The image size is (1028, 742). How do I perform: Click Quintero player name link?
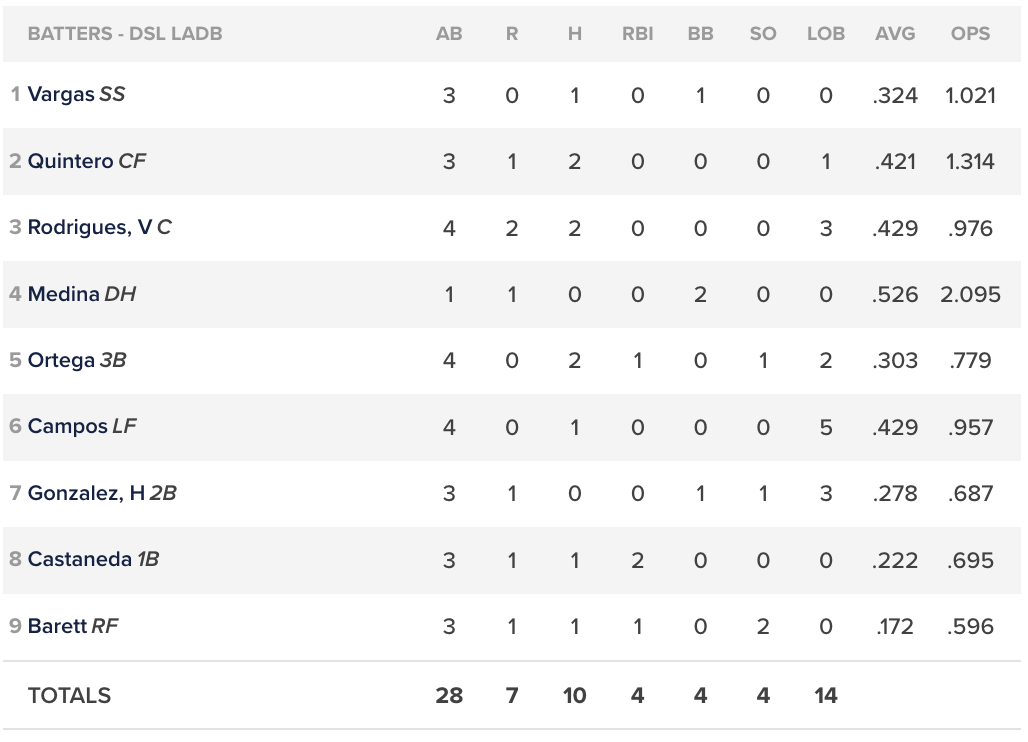pyautogui.click(x=70, y=161)
